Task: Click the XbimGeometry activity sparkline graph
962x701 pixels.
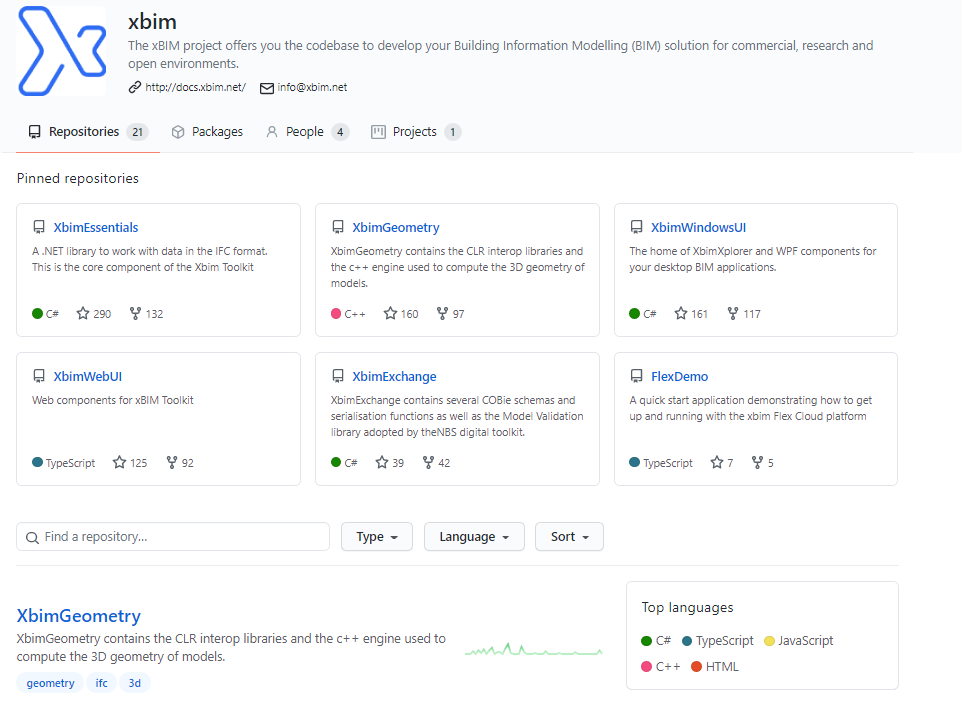Action: coord(534,649)
